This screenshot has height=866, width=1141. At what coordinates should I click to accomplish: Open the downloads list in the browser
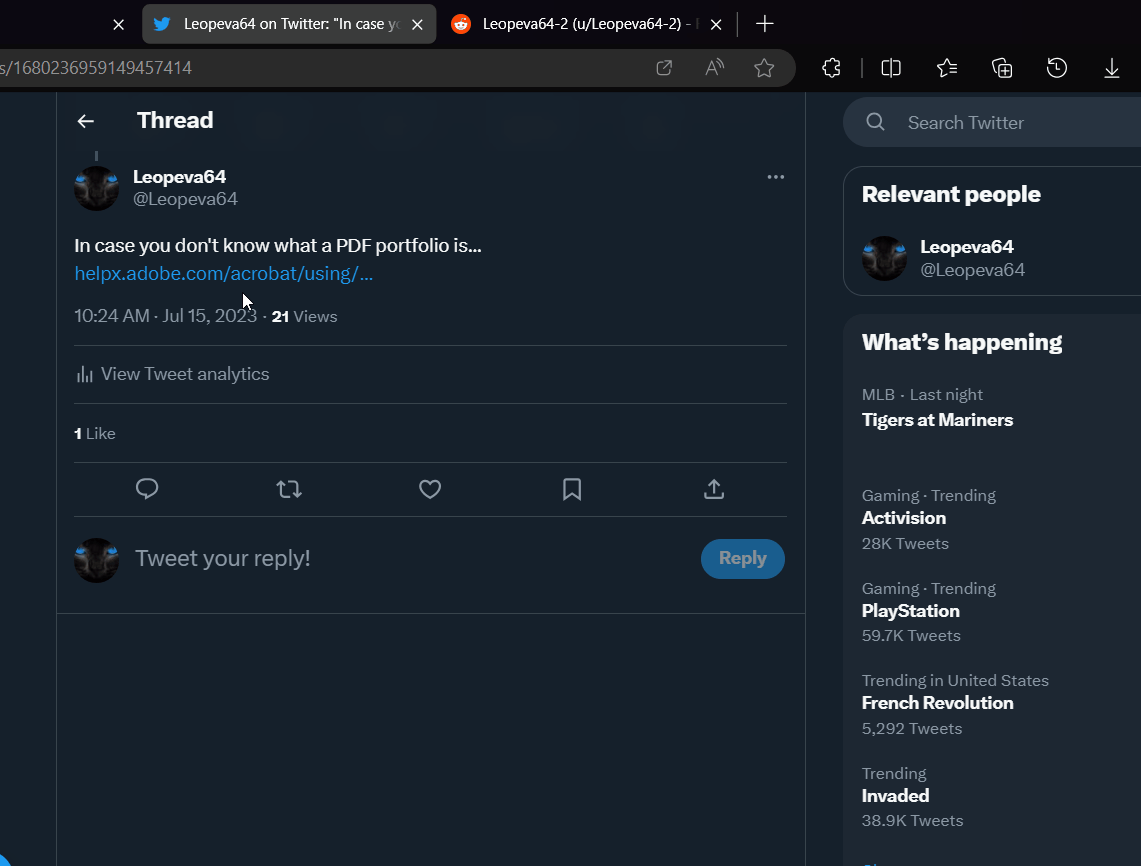1112,67
